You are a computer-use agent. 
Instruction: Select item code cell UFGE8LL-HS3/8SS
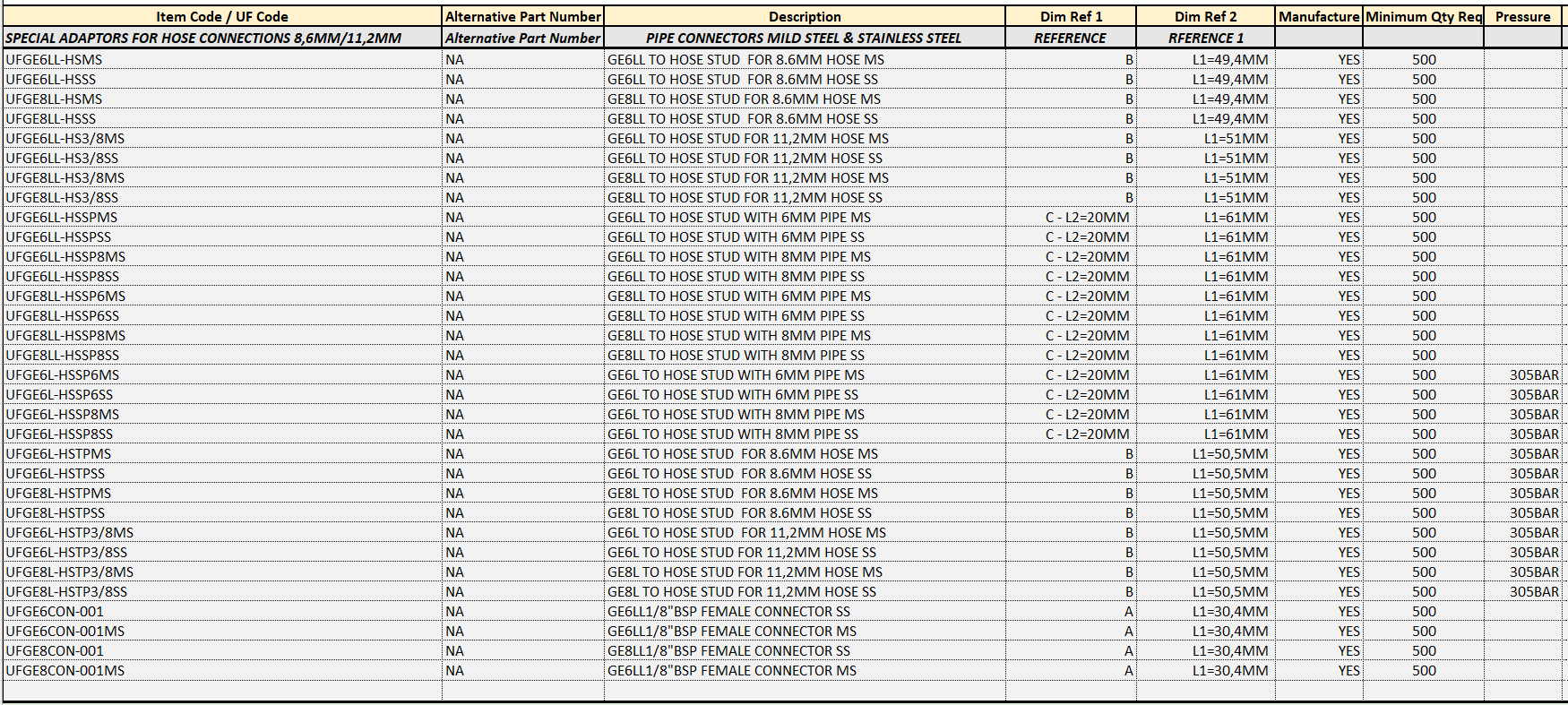pyautogui.click(x=62, y=197)
